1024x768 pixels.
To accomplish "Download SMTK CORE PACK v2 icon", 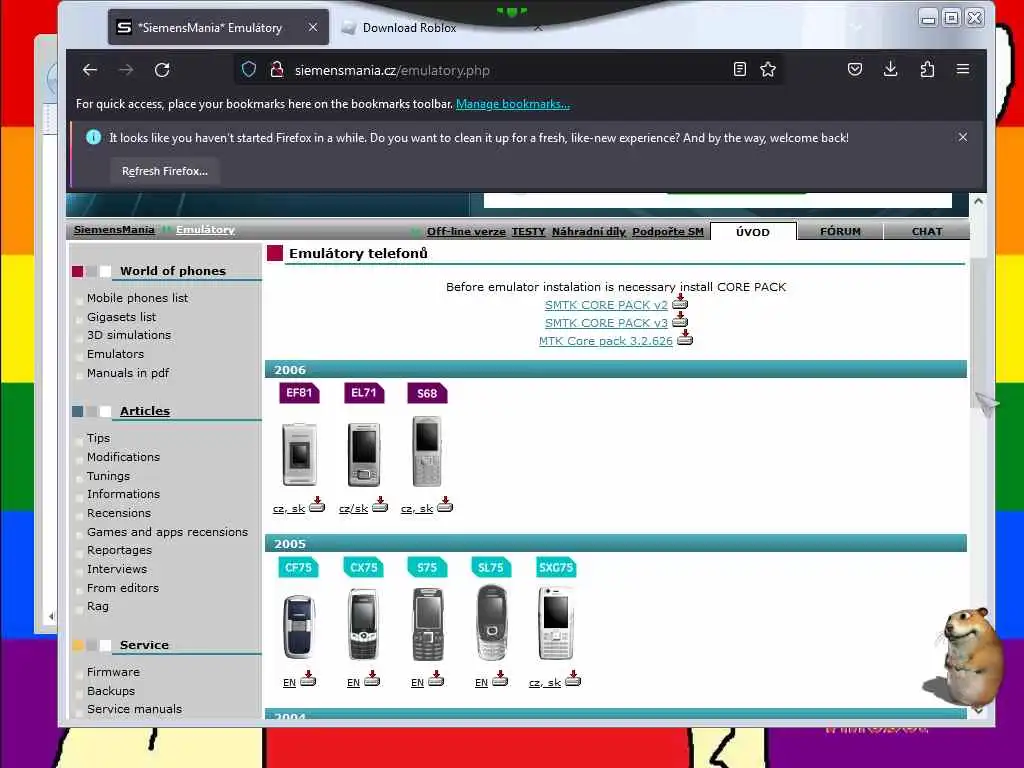I will [680, 302].
